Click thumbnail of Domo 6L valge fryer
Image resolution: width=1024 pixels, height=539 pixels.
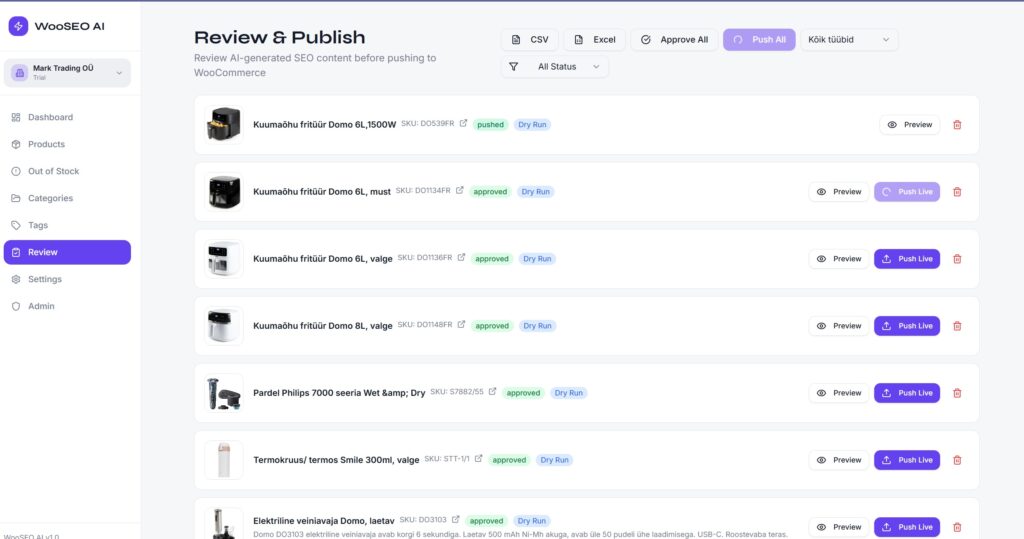[224, 259]
